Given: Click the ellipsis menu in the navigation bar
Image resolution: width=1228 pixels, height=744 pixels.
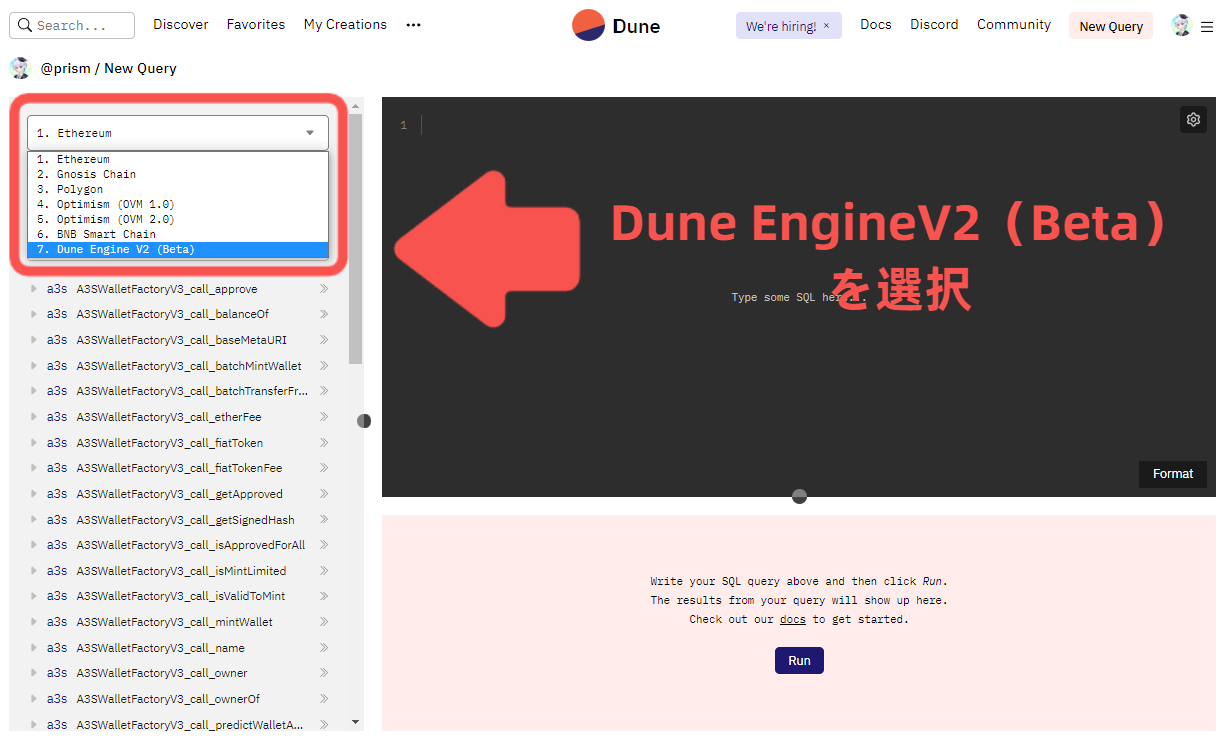Looking at the screenshot, I should pyautogui.click(x=413, y=24).
